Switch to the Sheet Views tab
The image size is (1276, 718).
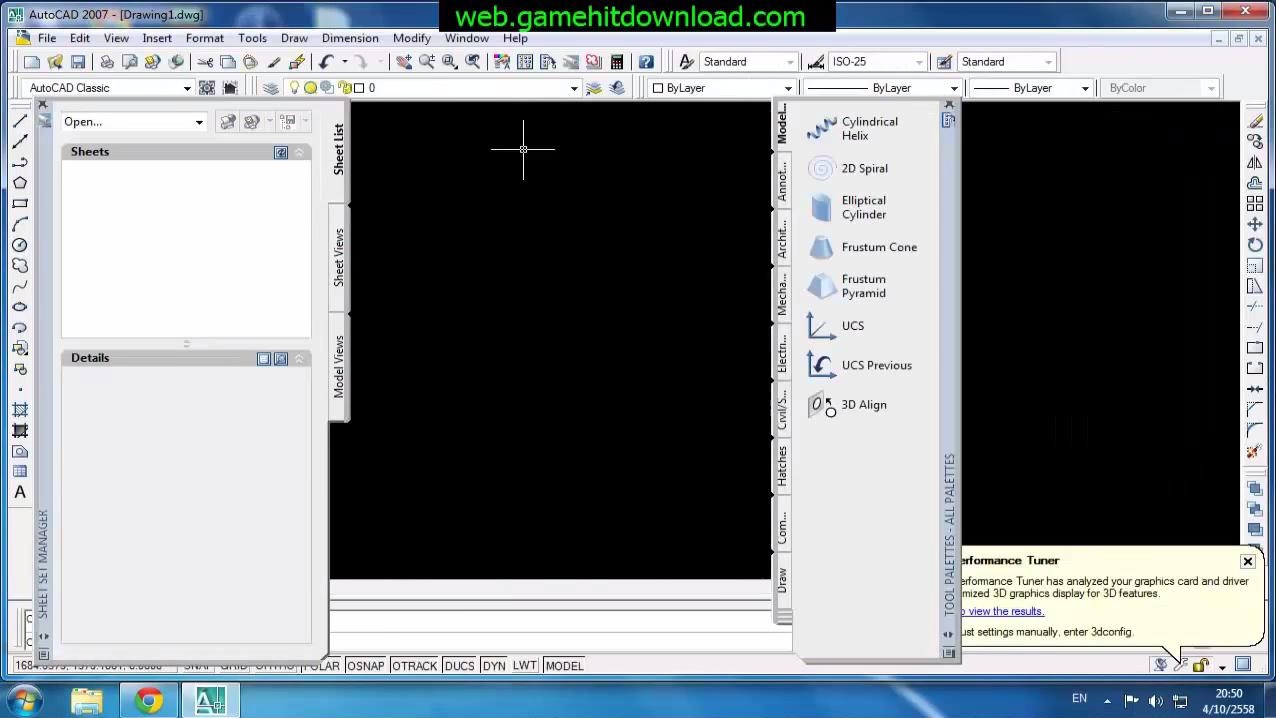point(339,258)
